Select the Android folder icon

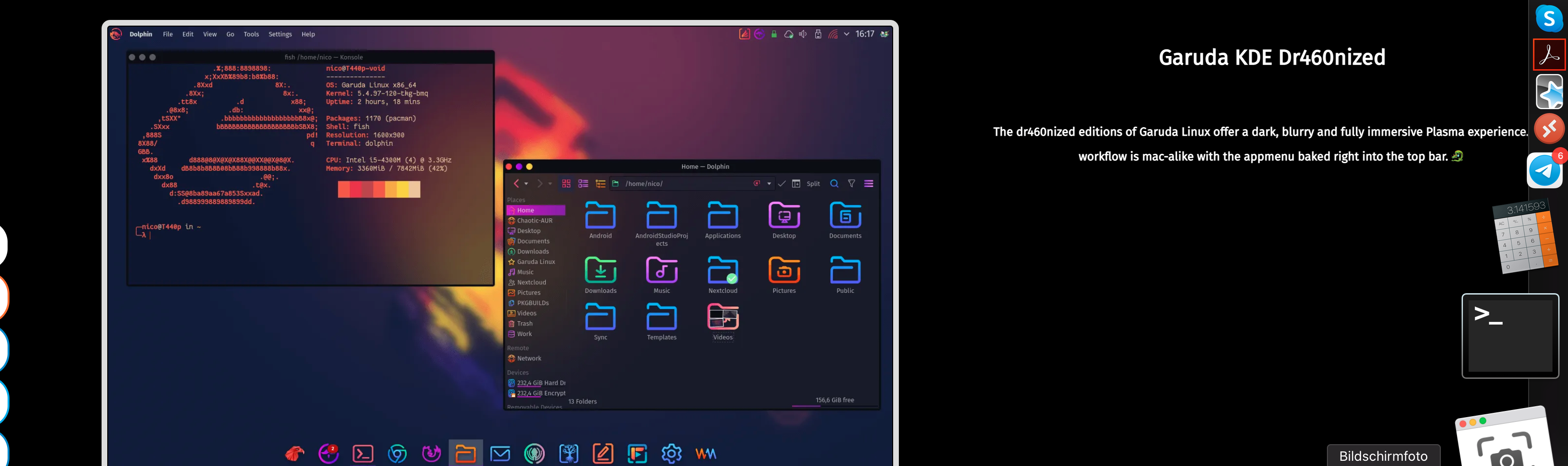click(x=600, y=215)
